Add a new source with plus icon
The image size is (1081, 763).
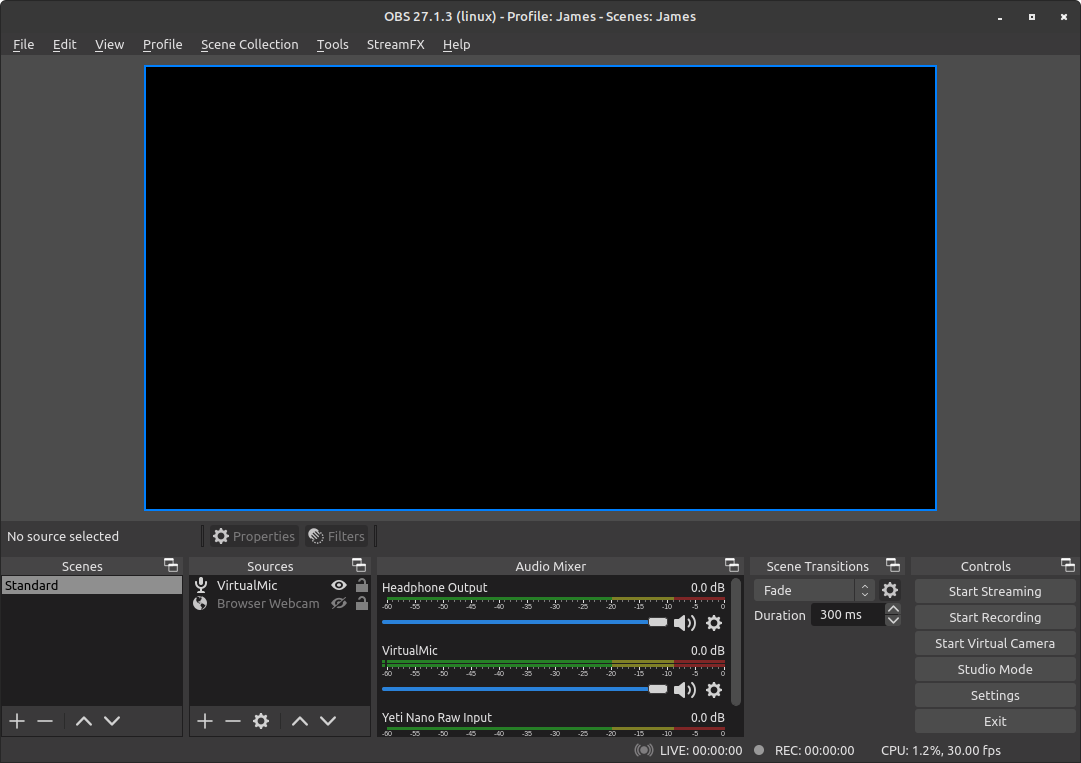(205, 721)
